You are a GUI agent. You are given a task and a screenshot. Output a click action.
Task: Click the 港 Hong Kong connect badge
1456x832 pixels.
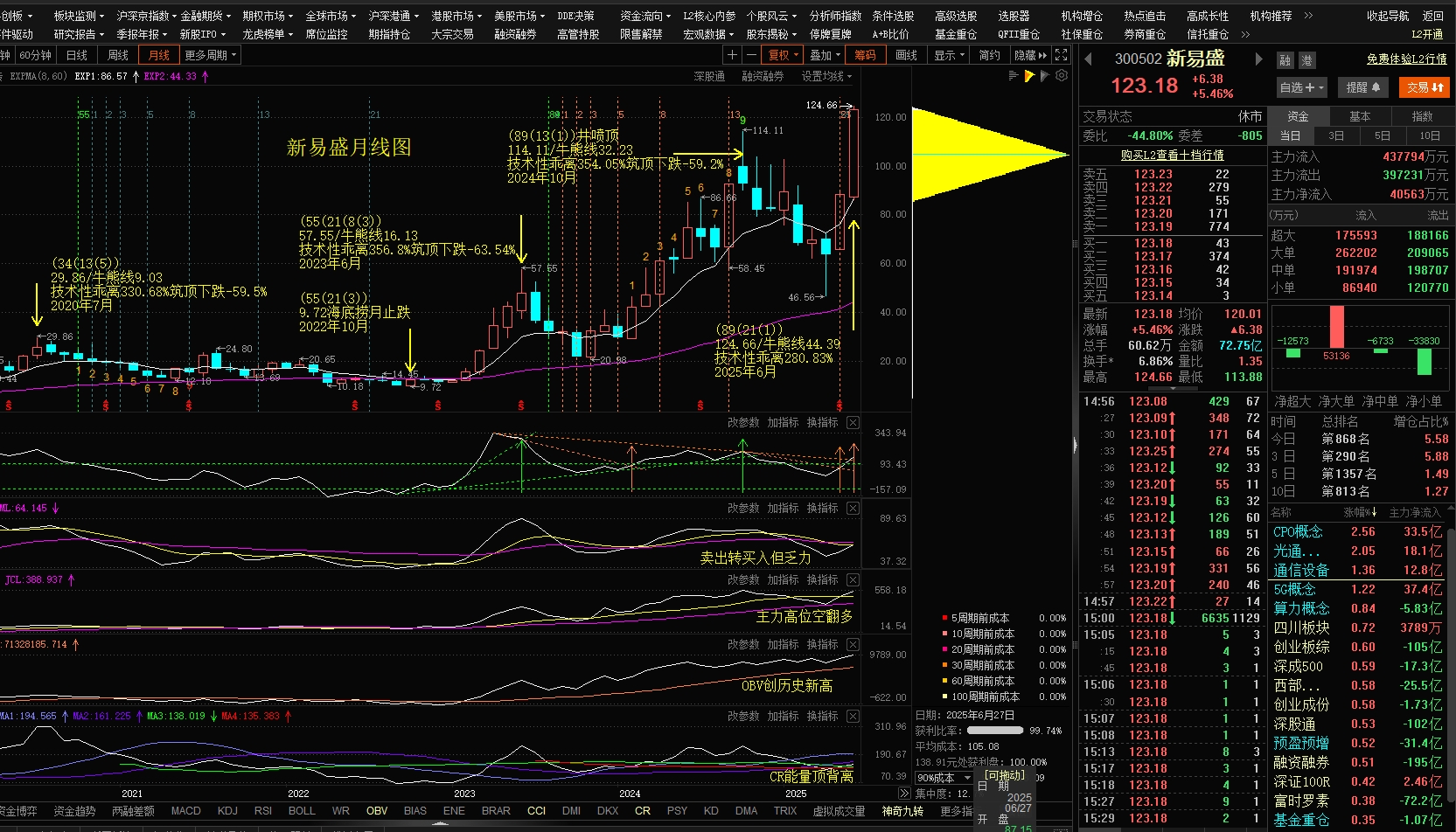coord(1306,60)
